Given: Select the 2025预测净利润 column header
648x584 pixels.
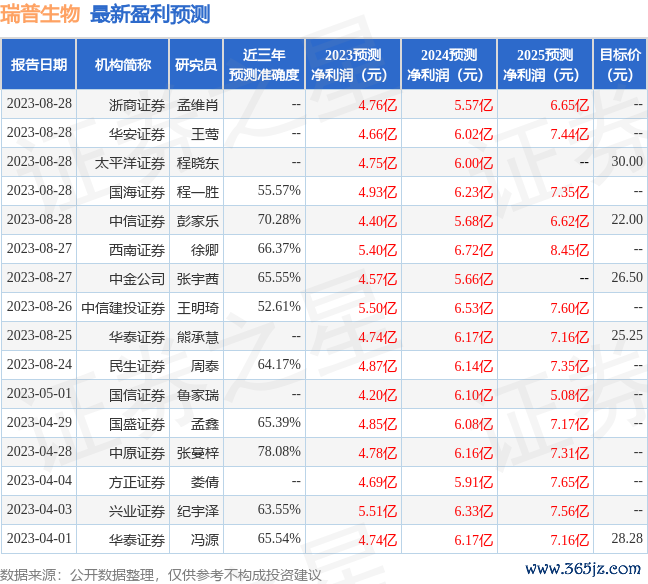Looking at the screenshot, I should point(545,64).
